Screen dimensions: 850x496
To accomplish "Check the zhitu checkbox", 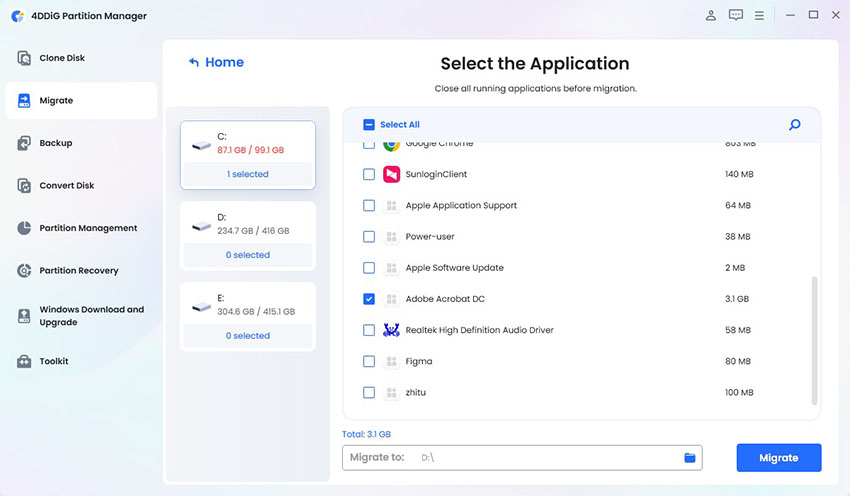I will 369,392.
